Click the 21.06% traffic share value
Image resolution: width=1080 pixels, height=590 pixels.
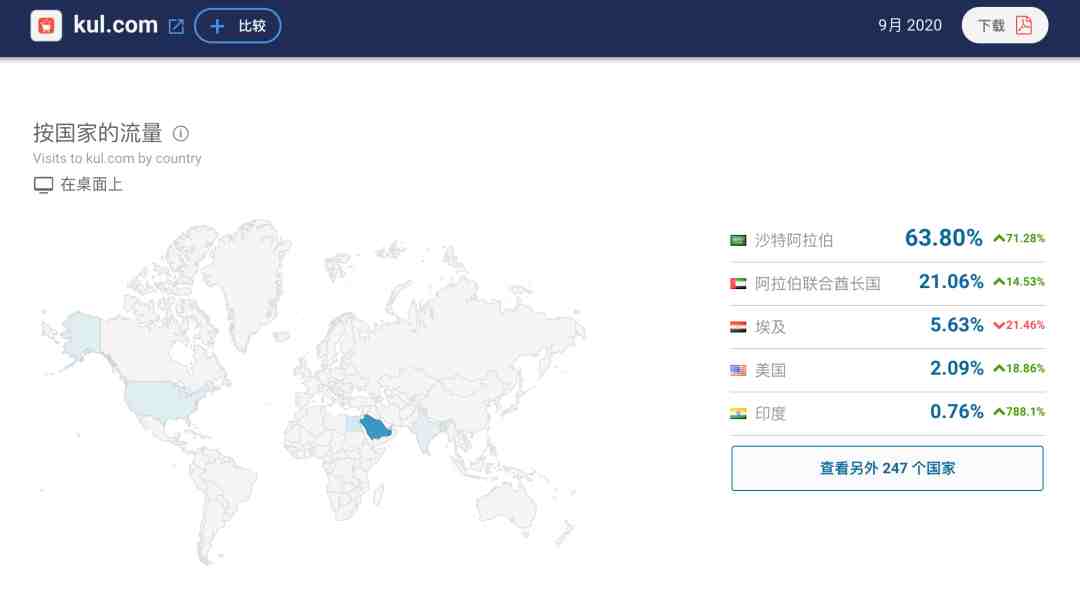pyautogui.click(x=951, y=282)
